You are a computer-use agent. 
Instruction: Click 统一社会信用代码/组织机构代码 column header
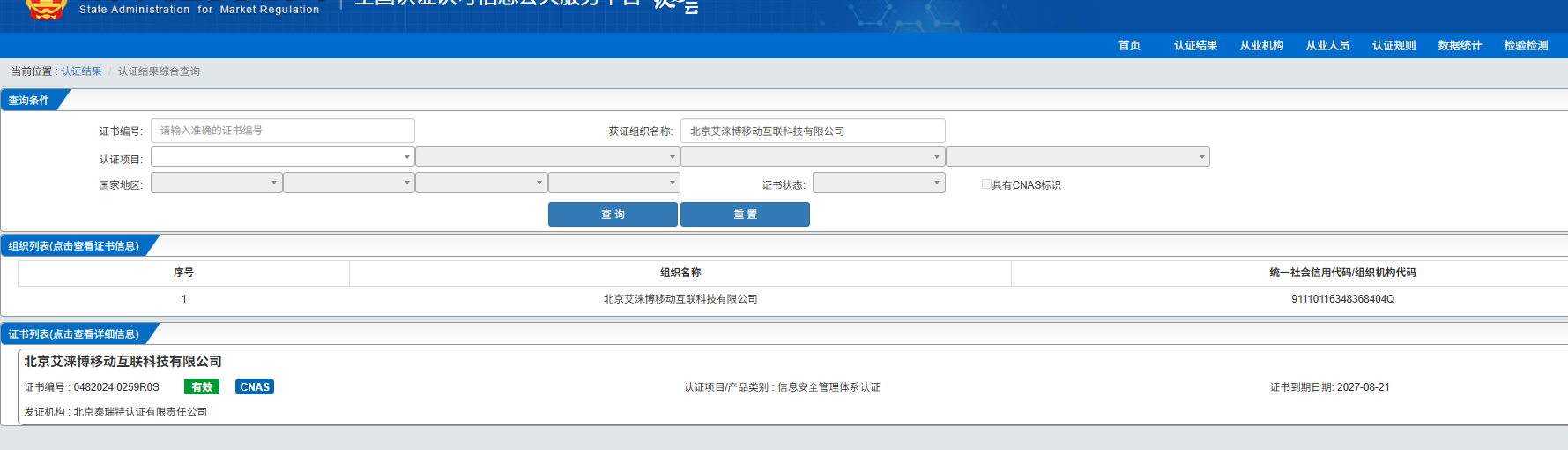tap(1342, 273)
